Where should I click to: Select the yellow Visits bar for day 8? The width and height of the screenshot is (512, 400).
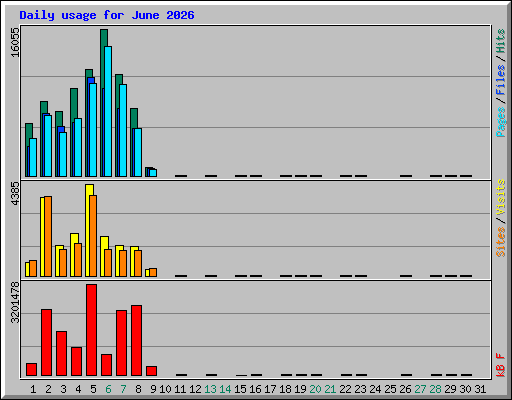click(134, 248)
